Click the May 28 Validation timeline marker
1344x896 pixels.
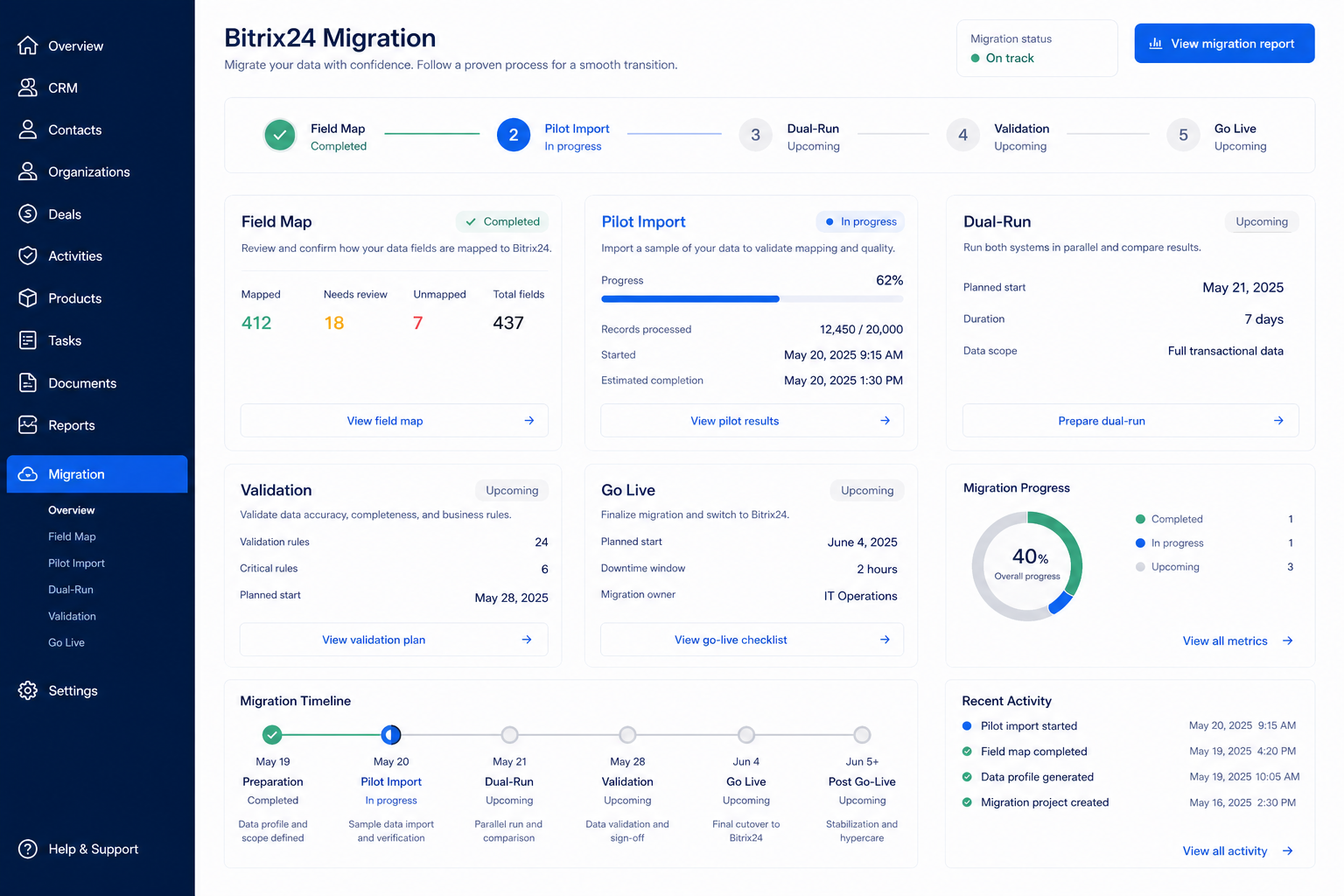[x=627, y=735]
